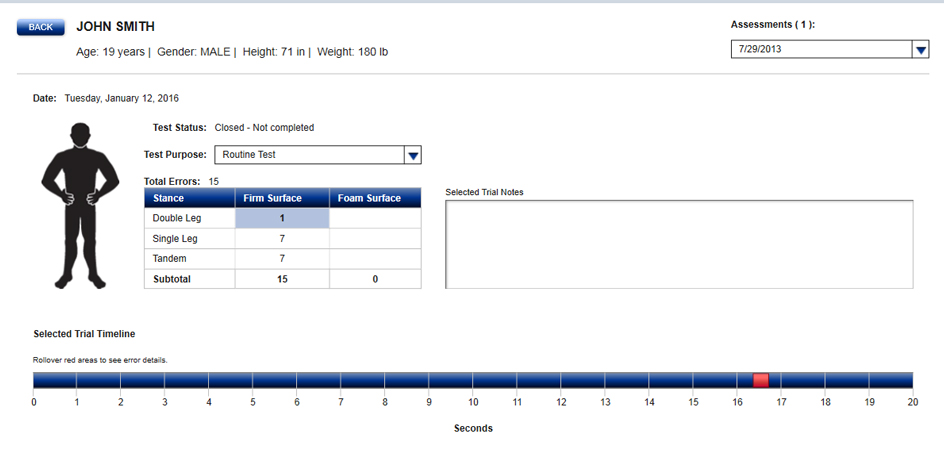Open the Assessments date dropdown arrow
This screenshot has width=944, height=452.
click(x=921, y=49)
